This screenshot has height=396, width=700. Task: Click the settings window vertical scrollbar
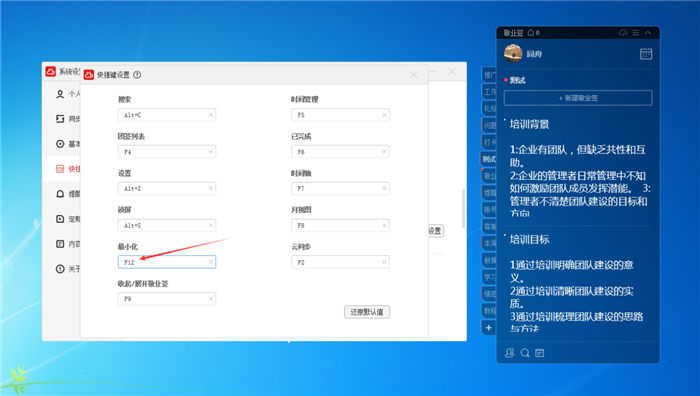tap(463, 208)
